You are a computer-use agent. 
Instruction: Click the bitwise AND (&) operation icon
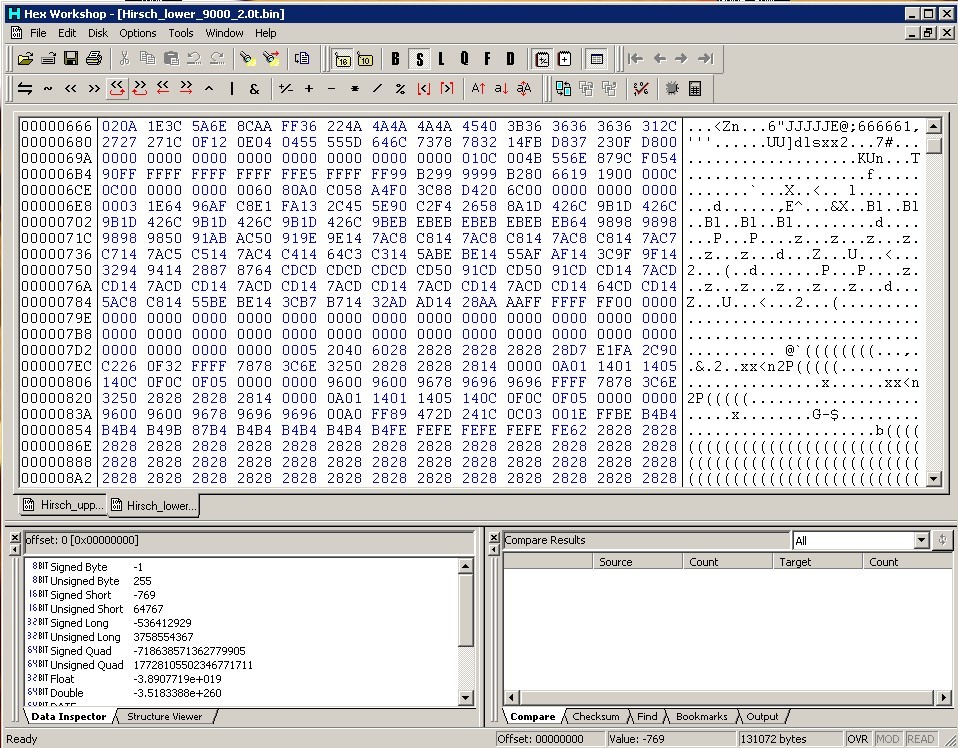(254, 89)
